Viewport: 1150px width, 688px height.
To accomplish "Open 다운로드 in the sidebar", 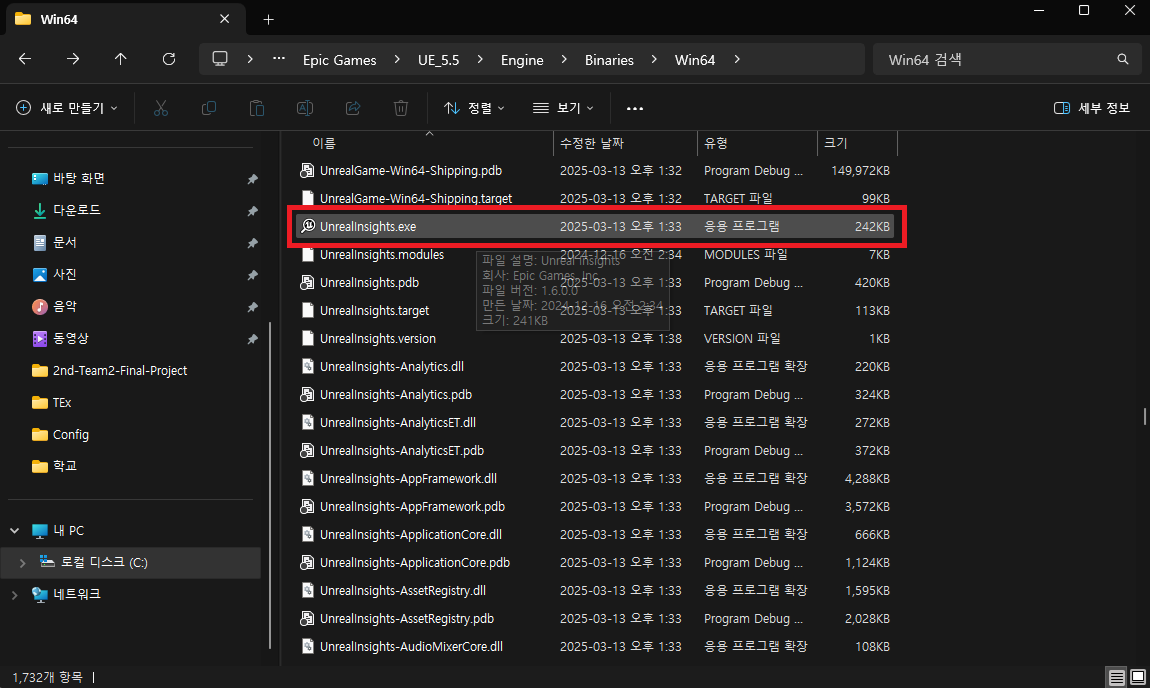I will [76, 211].
